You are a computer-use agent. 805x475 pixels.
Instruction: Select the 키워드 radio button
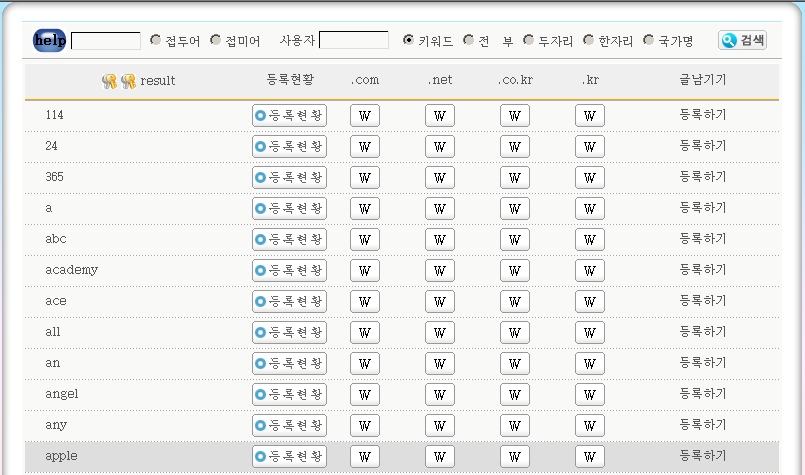tap(408, 40)
